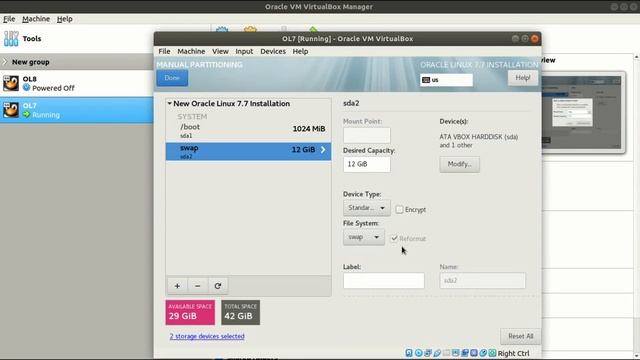Click the keyboard layout icon beside us
The image size is (640, 360).
426,80
